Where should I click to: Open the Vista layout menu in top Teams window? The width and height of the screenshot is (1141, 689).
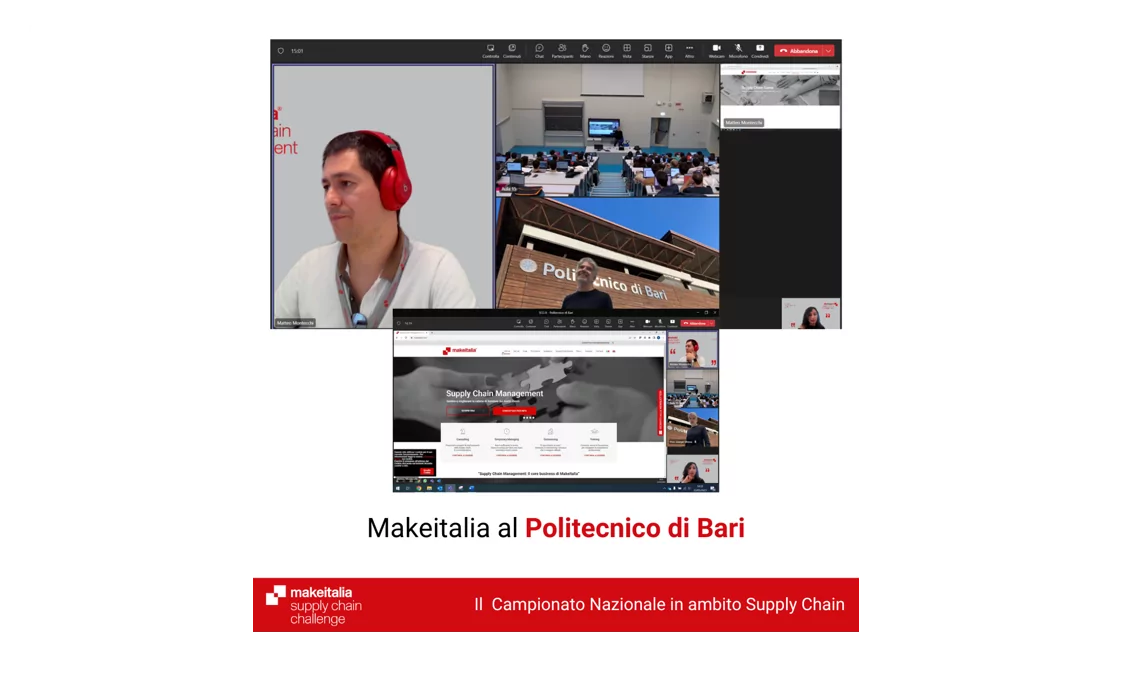[627, 51]
